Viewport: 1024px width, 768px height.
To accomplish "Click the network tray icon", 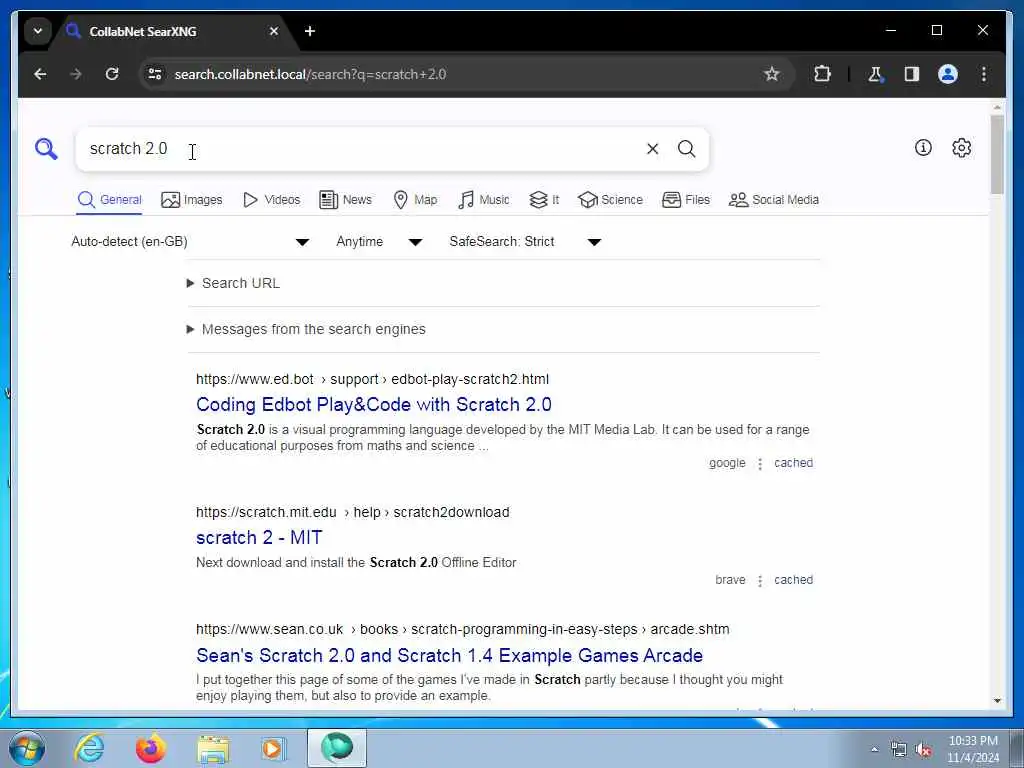I will pos(899,750).
